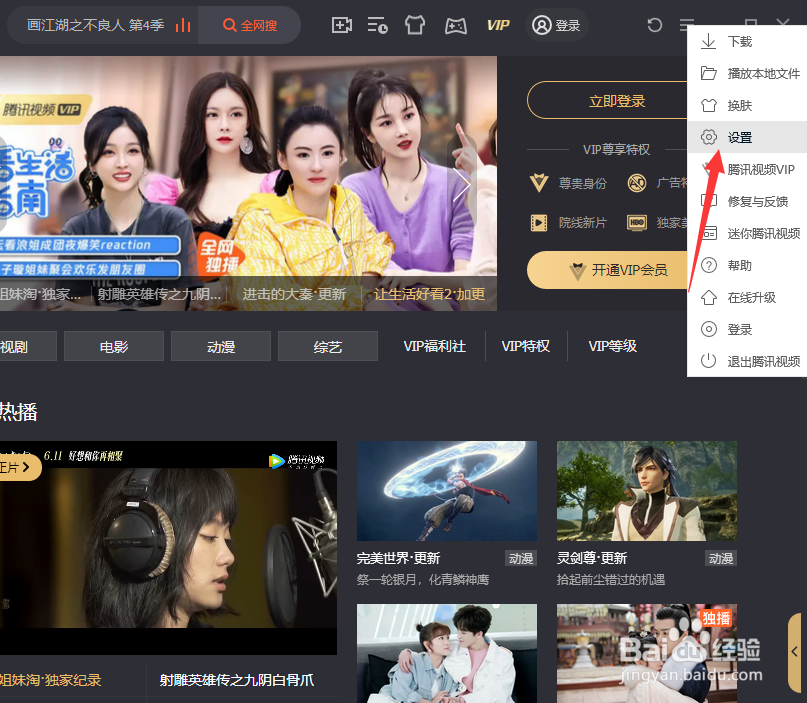Image resolution: width=807 pixels, height=703 pixels.
Task: Click the orange trending bars icon in the search box
Action: pyautogui.click(x=183, y=25)
